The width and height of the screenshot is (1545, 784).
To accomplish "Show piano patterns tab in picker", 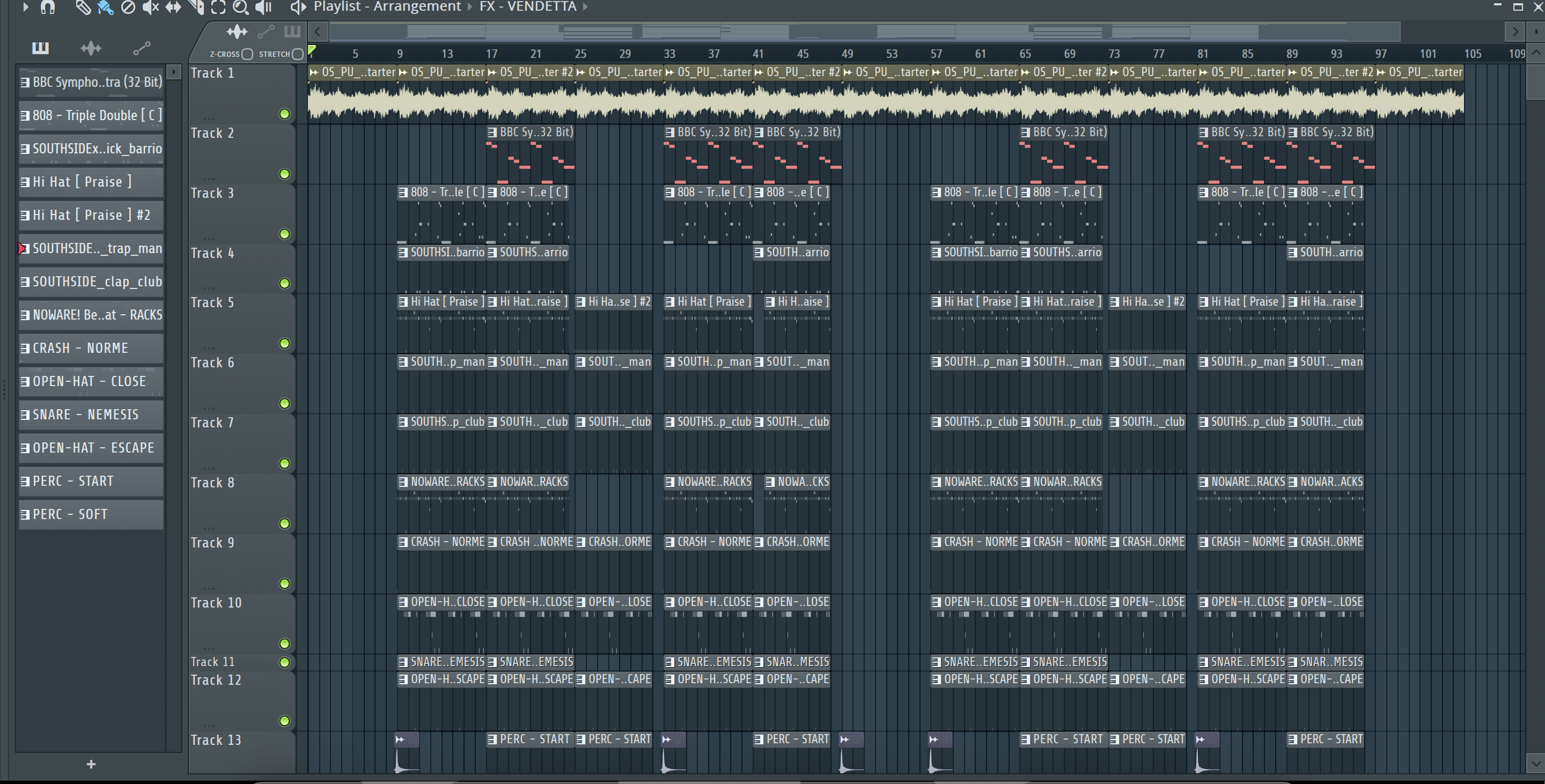I will [x=40, y=48].
